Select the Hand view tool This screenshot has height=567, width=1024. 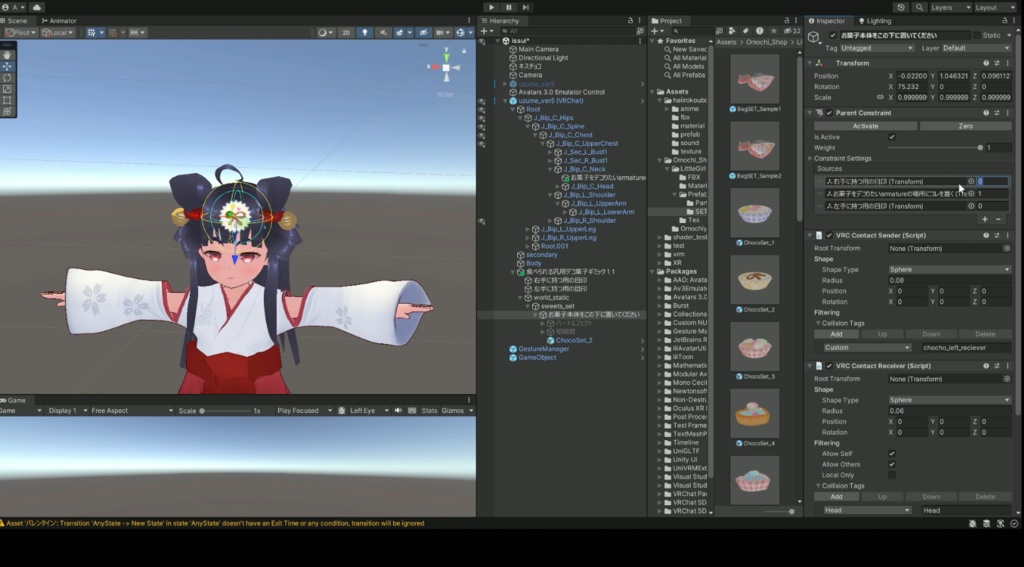tap(8, 56)
